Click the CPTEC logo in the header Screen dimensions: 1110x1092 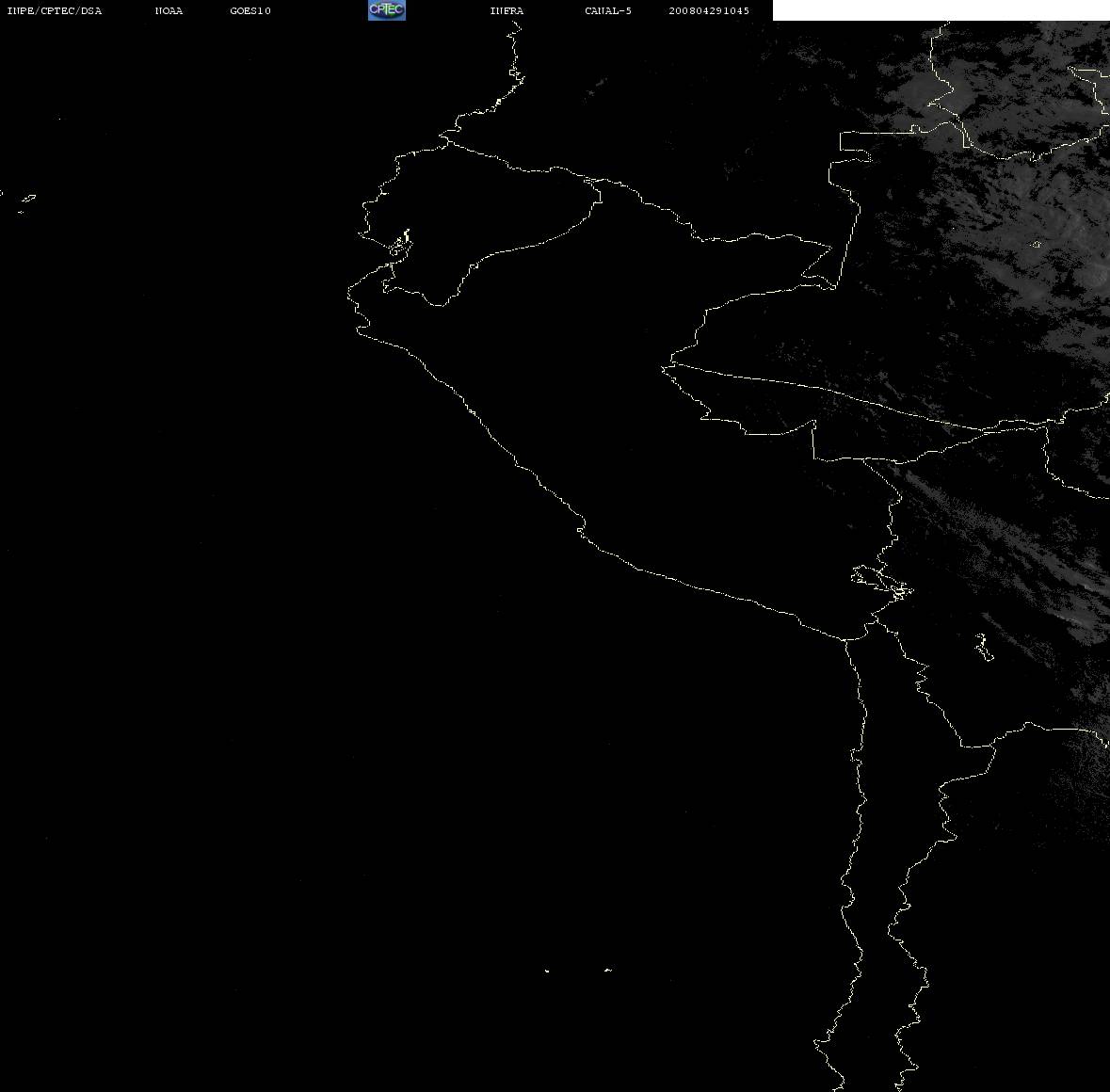387,10
